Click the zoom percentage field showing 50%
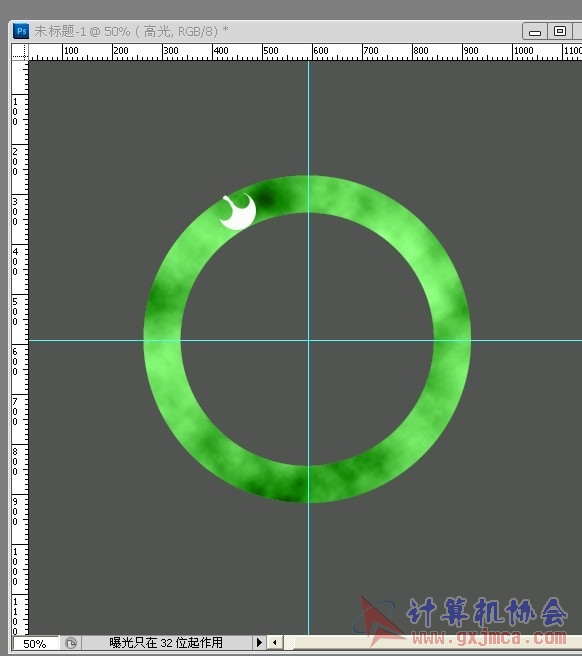Screen dimensions: 582x656 click(x=36, y=643)
